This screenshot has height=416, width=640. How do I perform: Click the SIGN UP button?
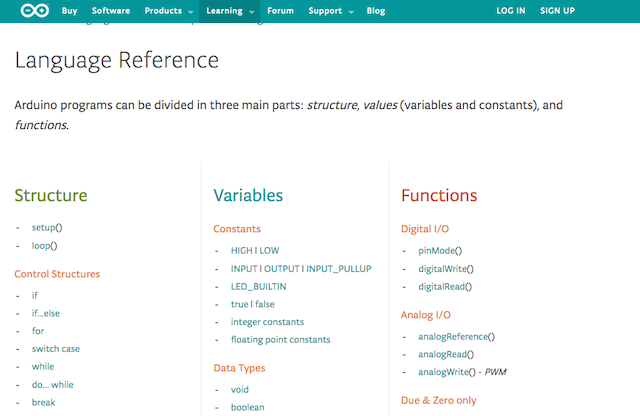pos(557,11)
